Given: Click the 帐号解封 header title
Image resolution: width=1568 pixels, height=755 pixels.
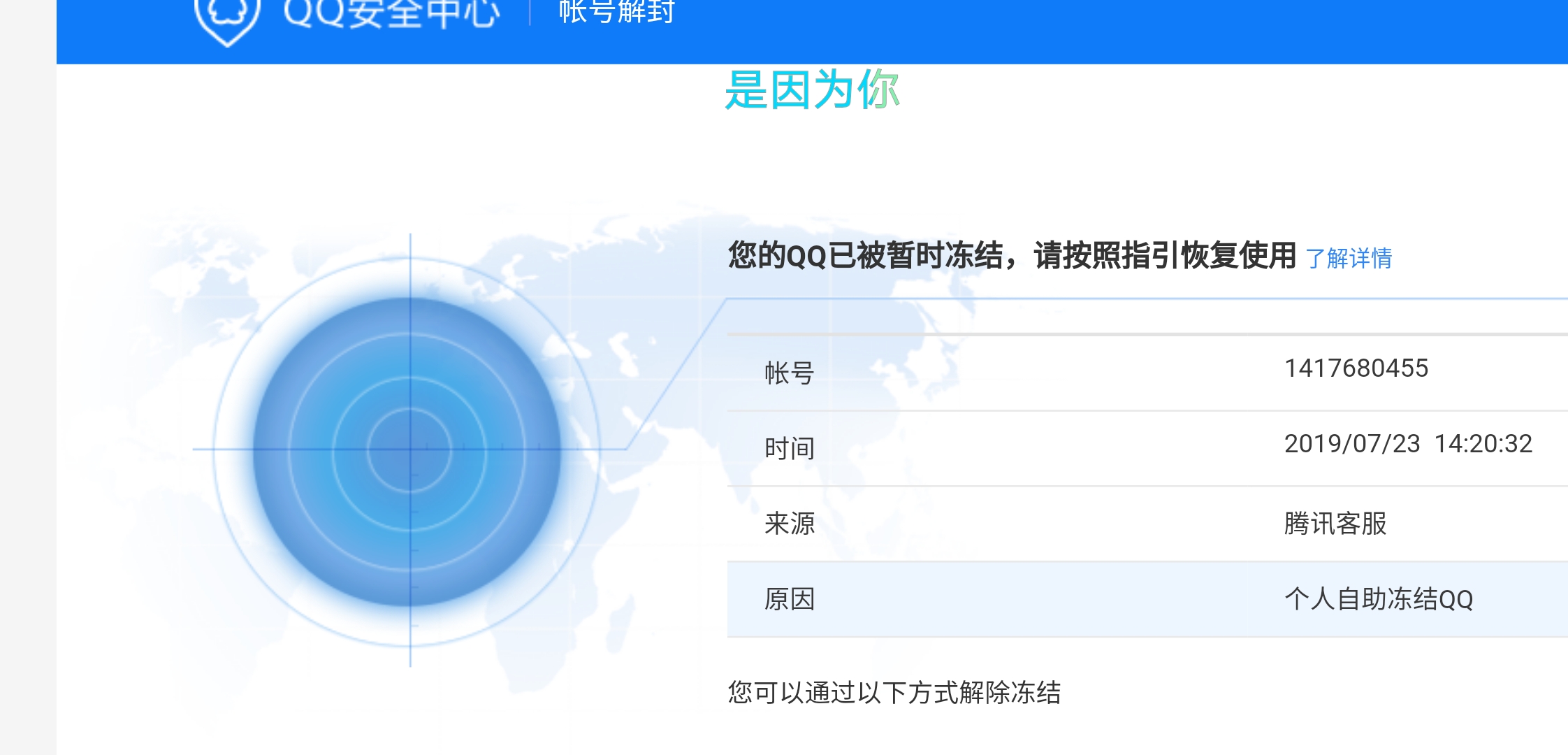Looking at the screenshot, I should [x=617, y=12].
